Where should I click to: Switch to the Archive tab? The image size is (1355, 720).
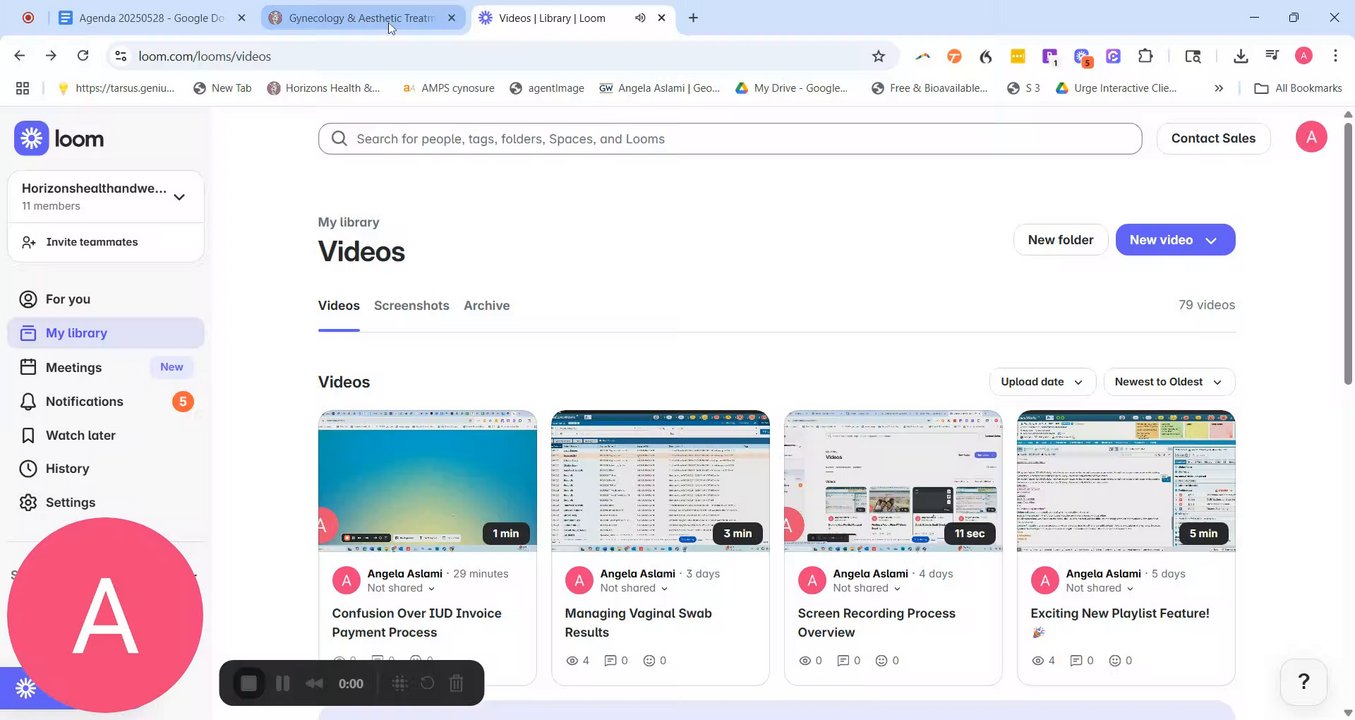487,306
